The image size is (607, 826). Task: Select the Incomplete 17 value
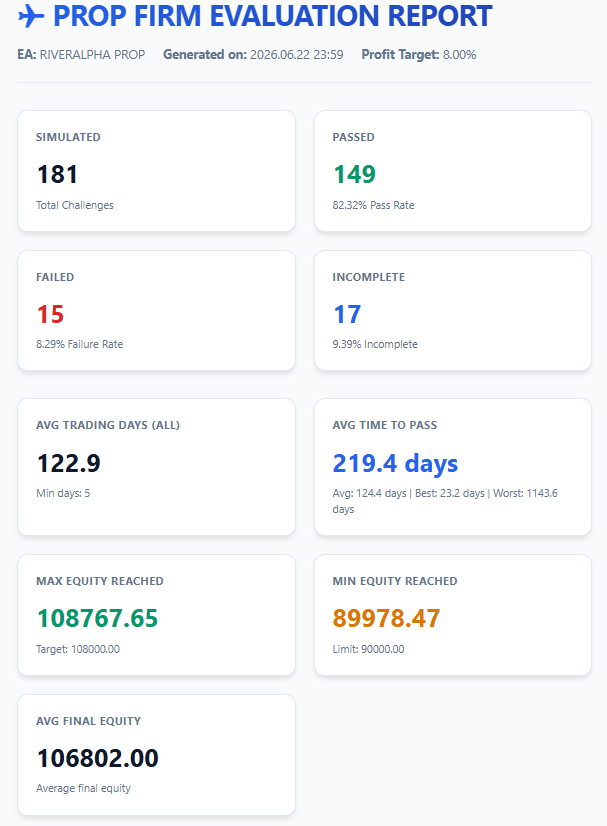(x=347, y=314)
